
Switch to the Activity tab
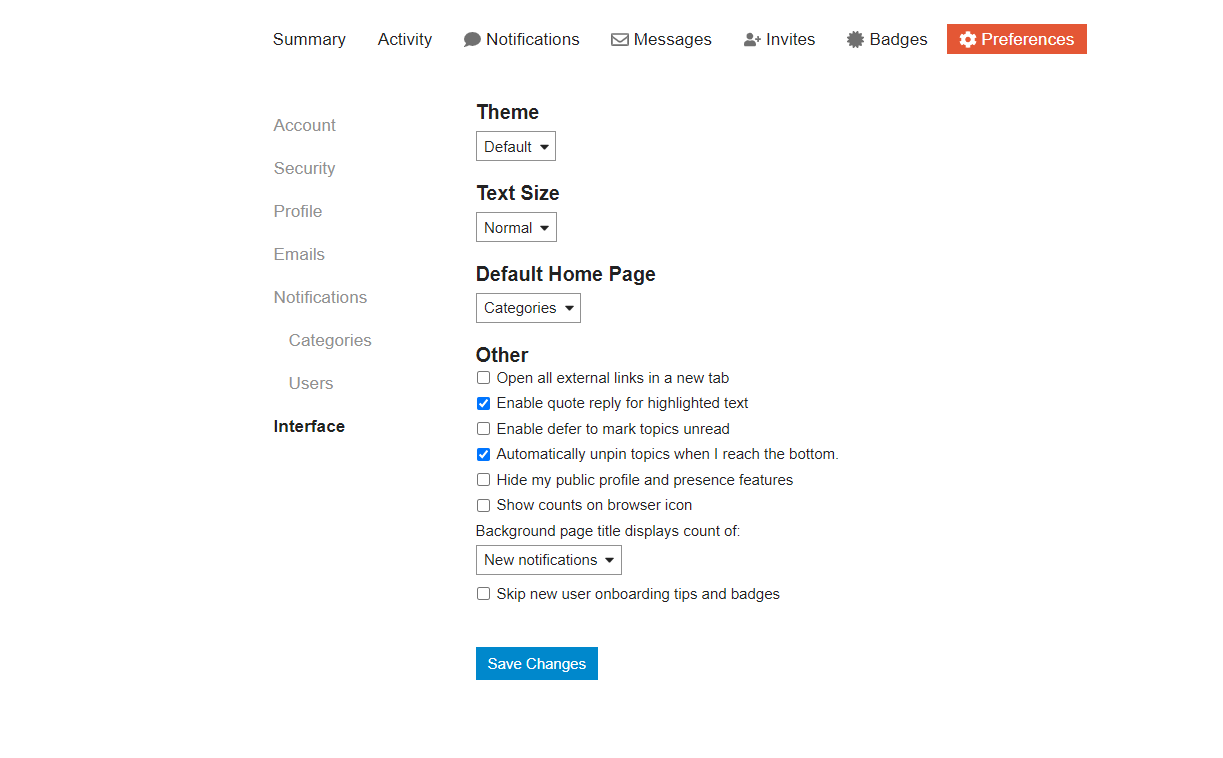[405, 39]
